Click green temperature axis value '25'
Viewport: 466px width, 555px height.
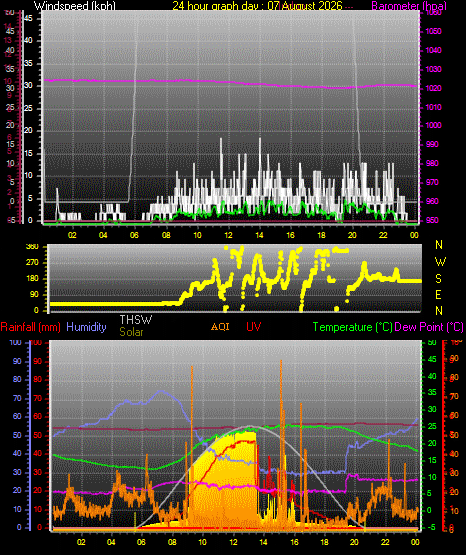click(x=432, y=427)
